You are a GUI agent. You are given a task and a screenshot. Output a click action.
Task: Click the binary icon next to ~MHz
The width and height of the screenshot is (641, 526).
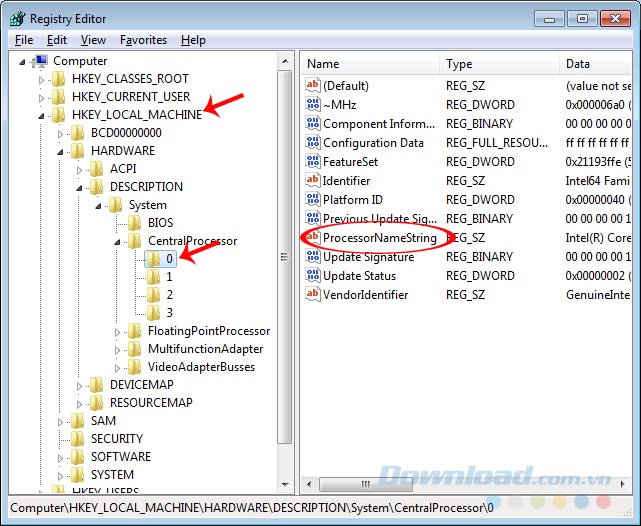312,105
